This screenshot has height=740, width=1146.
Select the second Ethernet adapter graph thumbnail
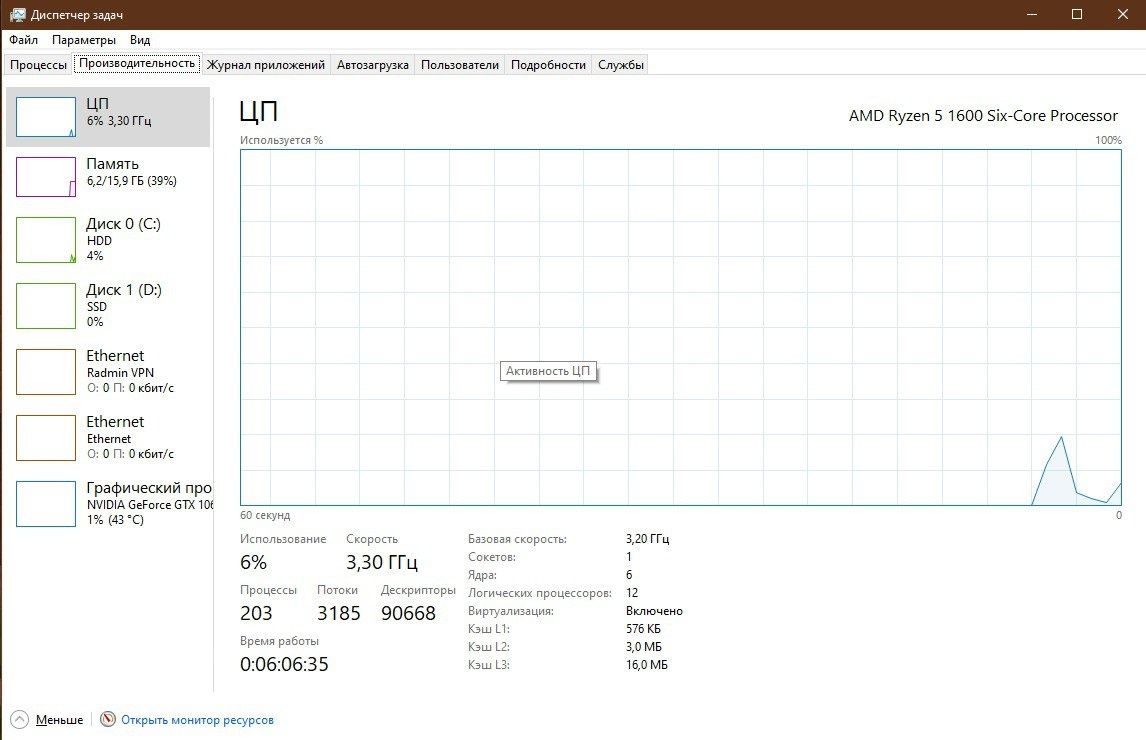46,437
